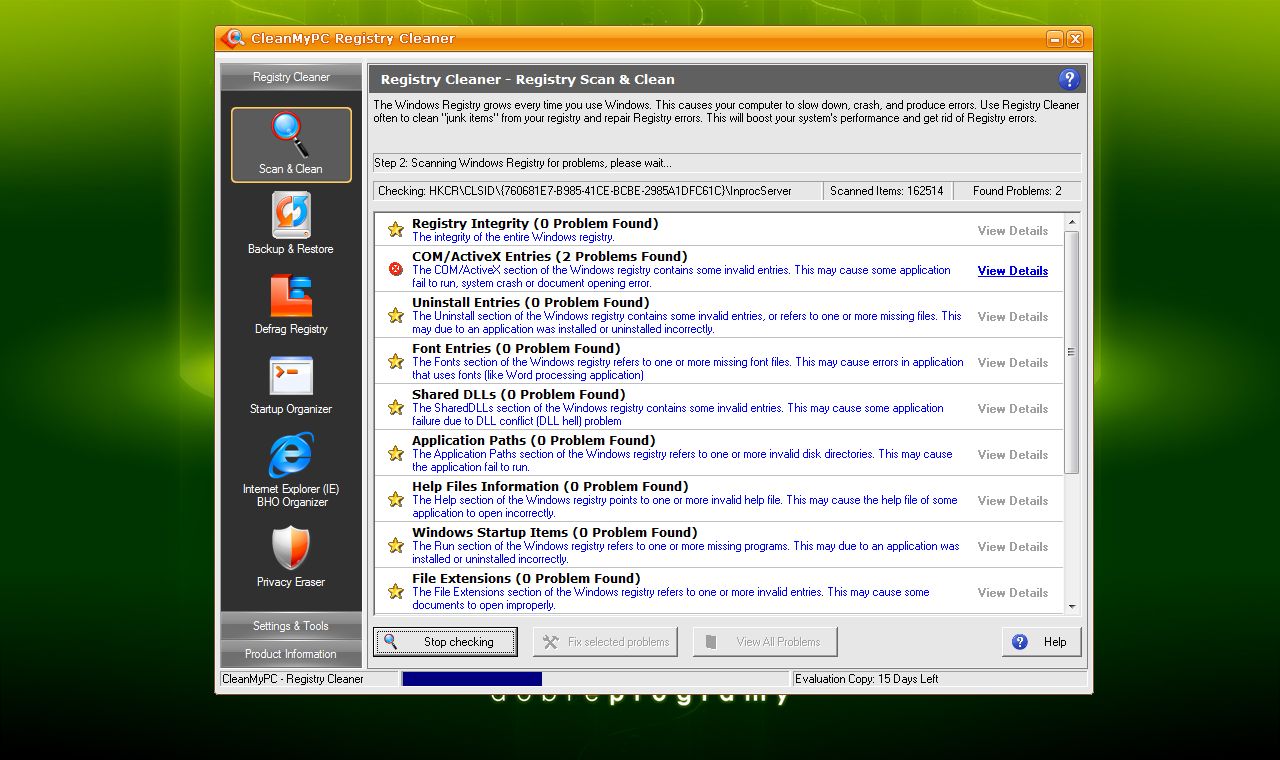The image size is (1280, 760).
Task: Click the star icon beside Shared DLLs
Action: click(396, 407)
